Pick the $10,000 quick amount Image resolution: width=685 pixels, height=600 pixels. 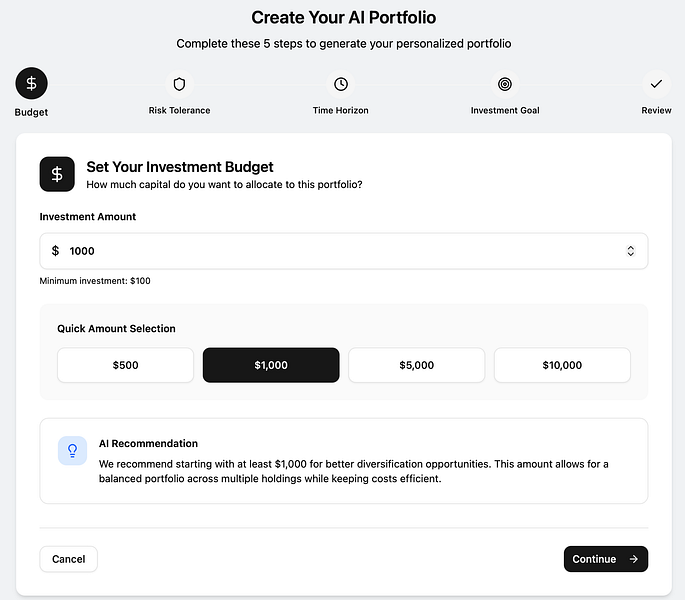pos(562,365)
